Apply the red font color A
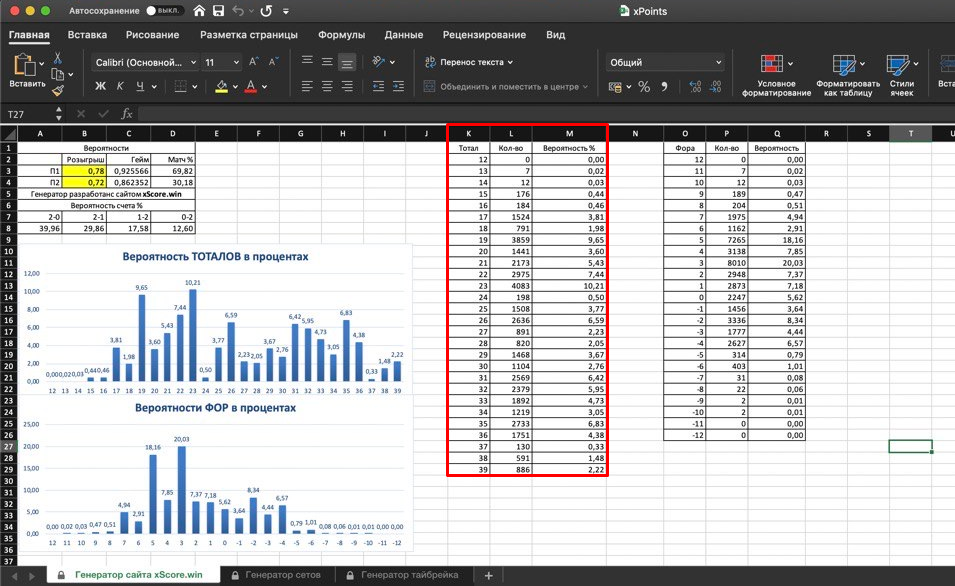This screenshot has width=955, height=586. coord(251,86)
